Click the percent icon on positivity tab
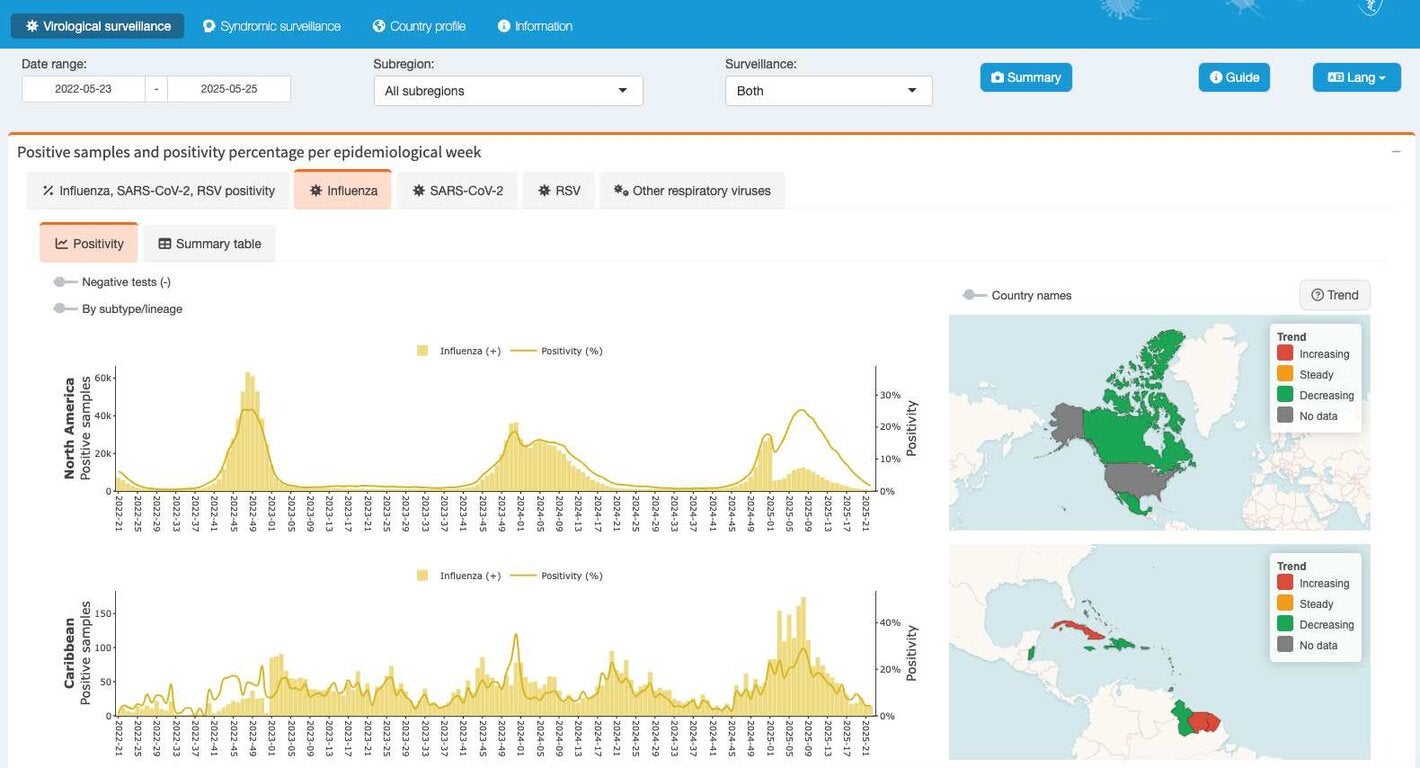The width and height of the screenshot is (1420, 768). click(47, 190)
